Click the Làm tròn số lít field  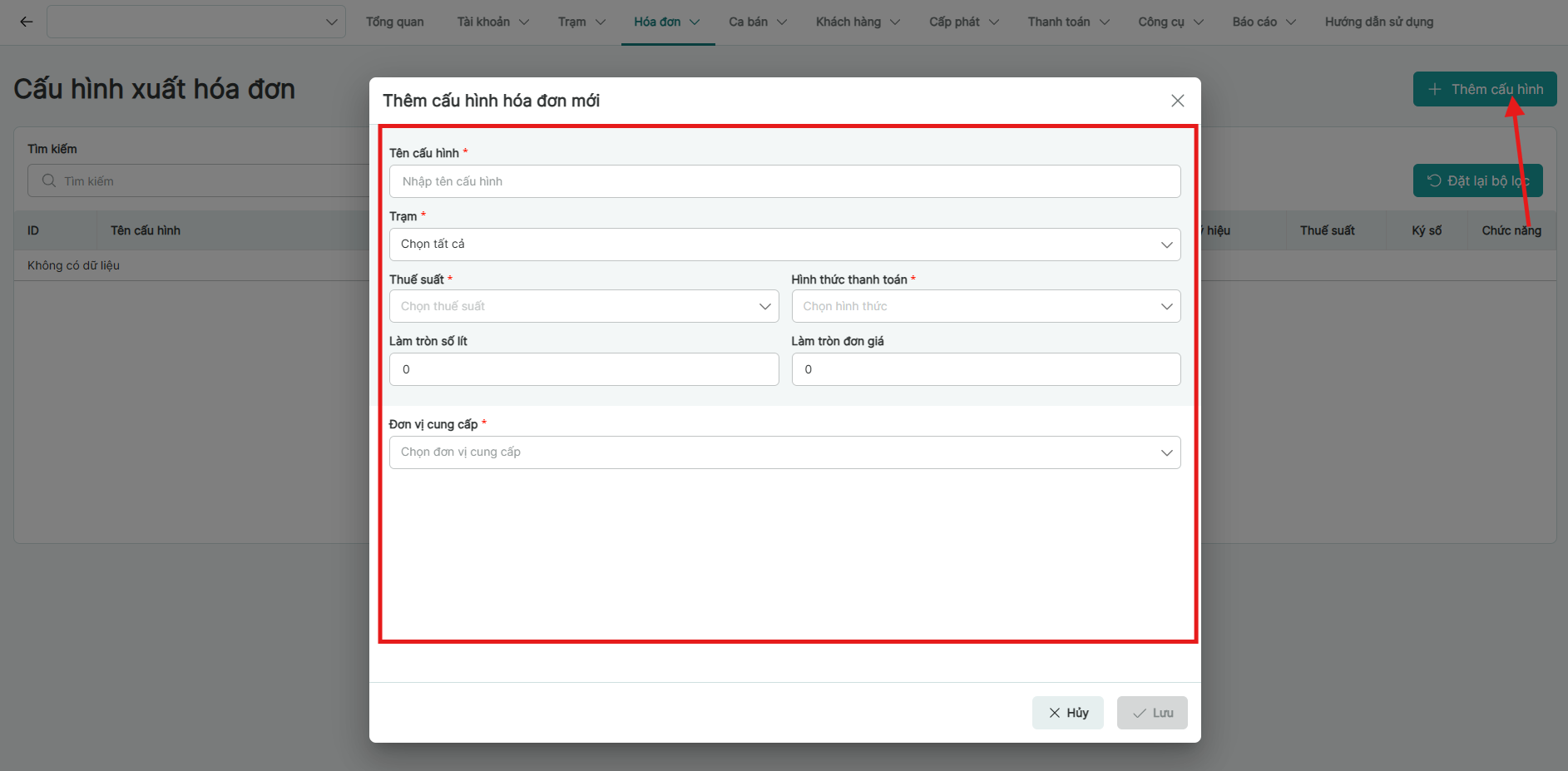583,369
